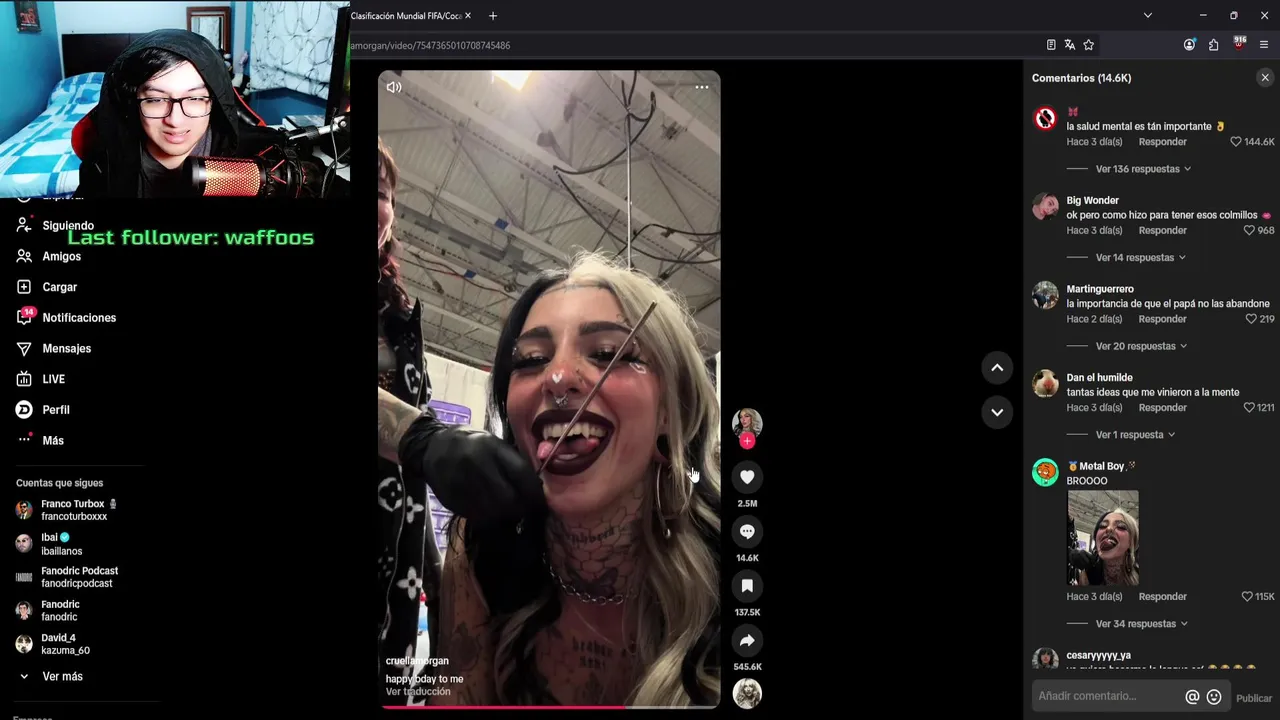The width and height of the screenshot is (1280, 720).
Task: Click the Publicar comment button
Action: (1254, 698)
